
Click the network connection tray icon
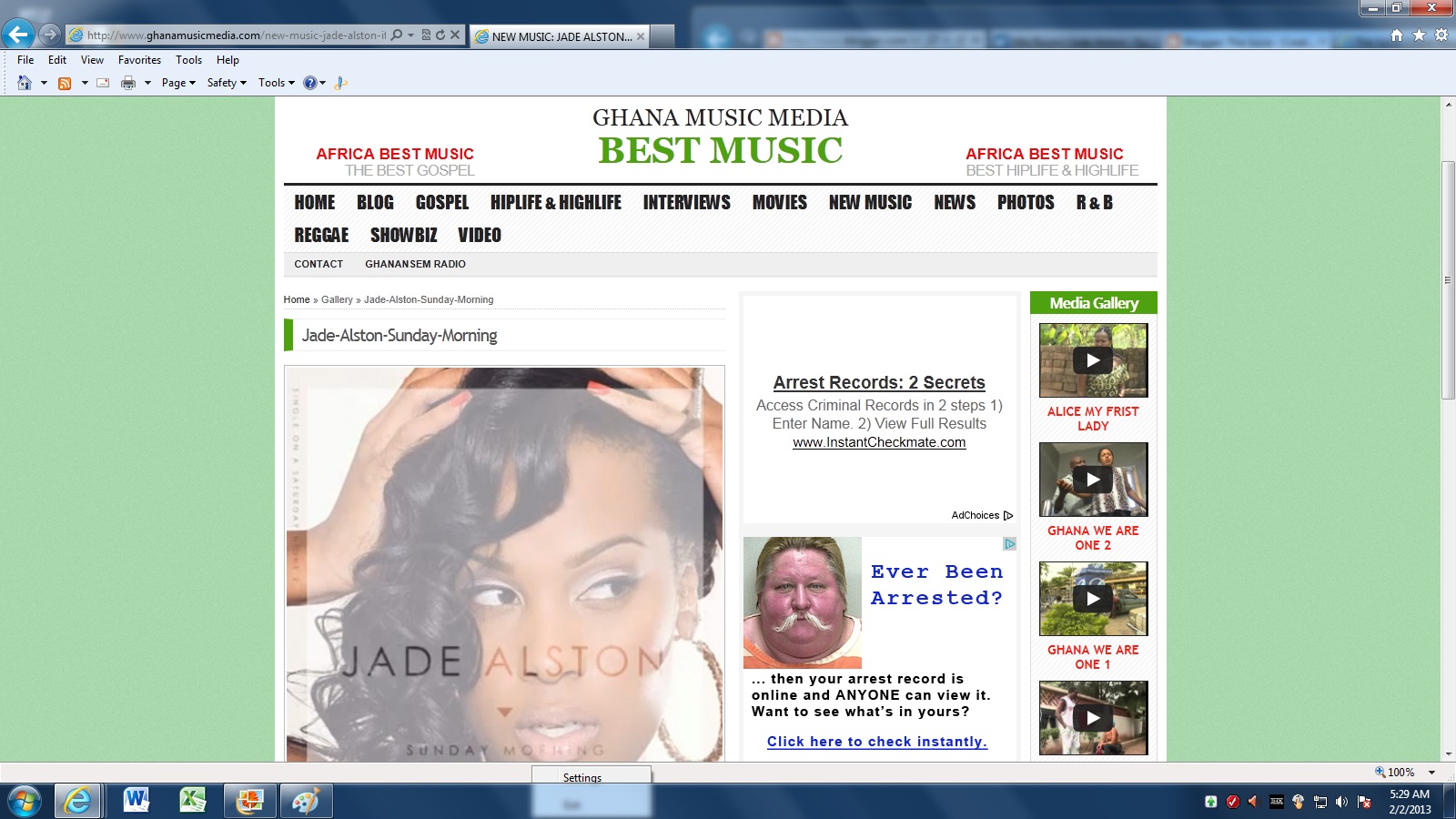point(1319,802)
